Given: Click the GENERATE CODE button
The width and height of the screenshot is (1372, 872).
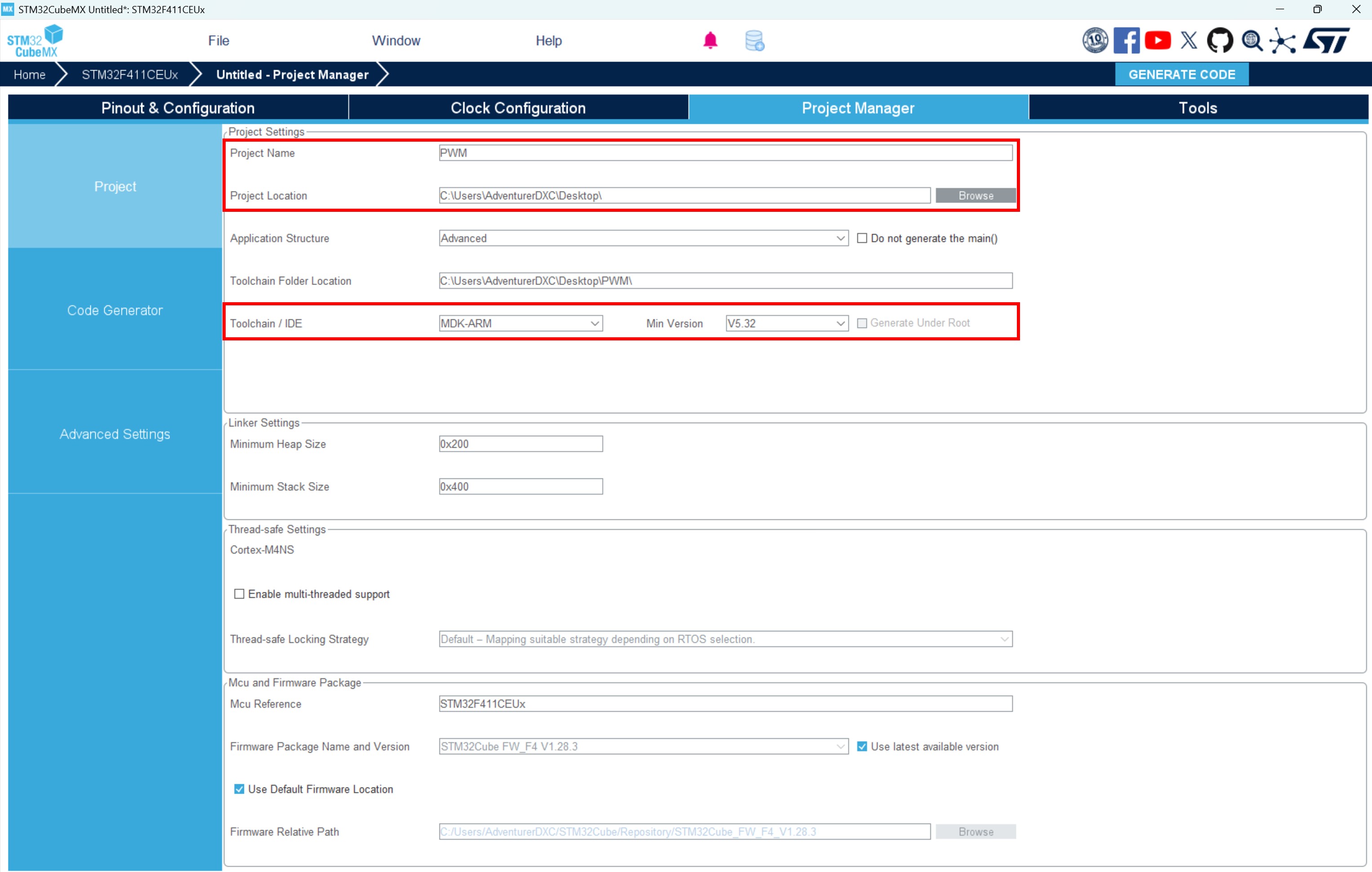Looking at the screenshot, I should [1181, 75].
